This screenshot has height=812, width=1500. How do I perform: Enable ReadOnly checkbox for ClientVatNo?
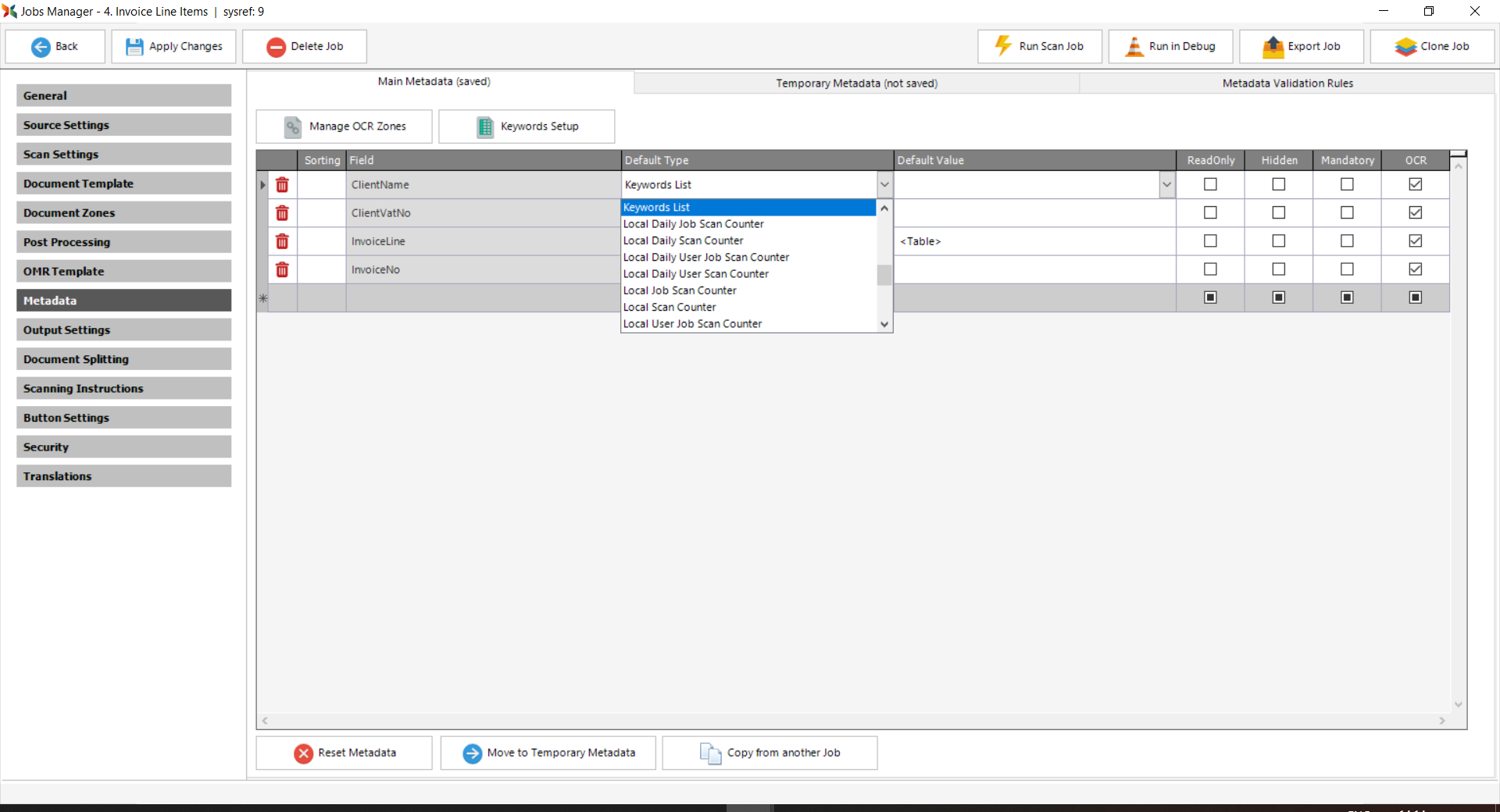coord(1210,212)
